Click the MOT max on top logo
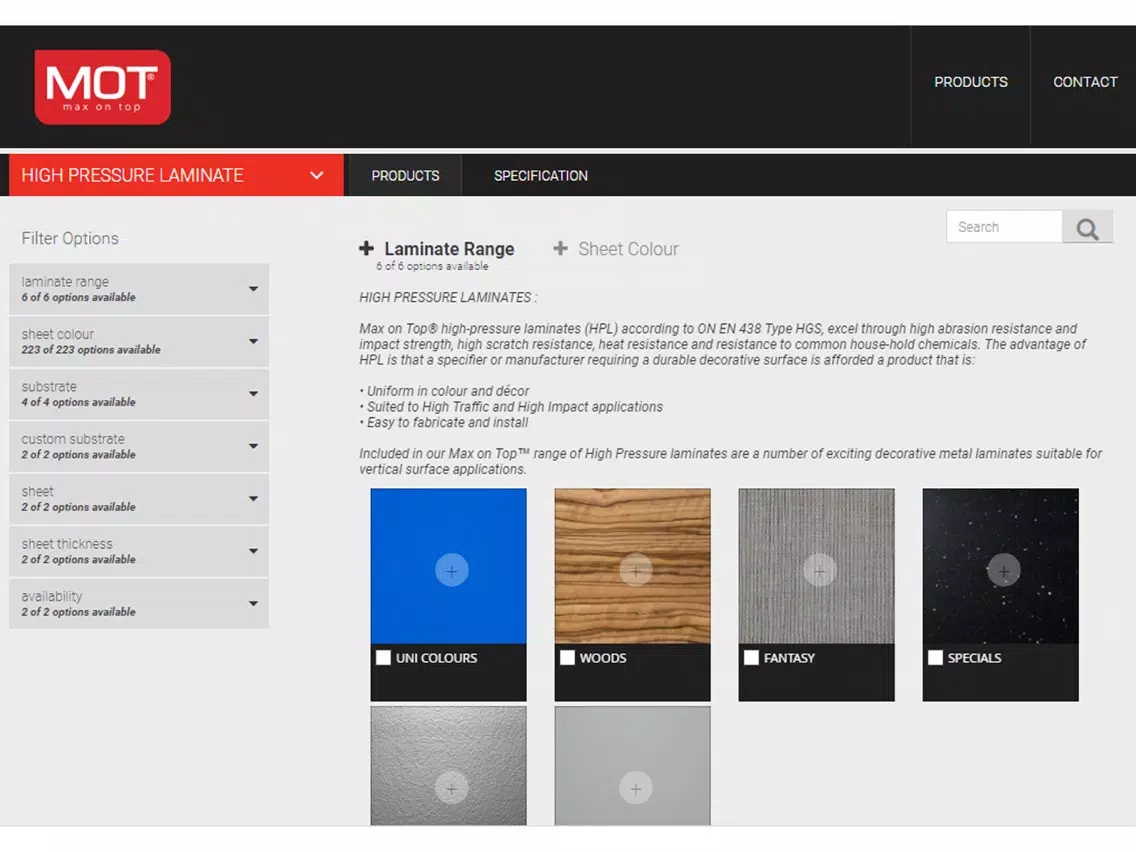Viewport: 1136px width, 852px height. [x=103, y=87]
